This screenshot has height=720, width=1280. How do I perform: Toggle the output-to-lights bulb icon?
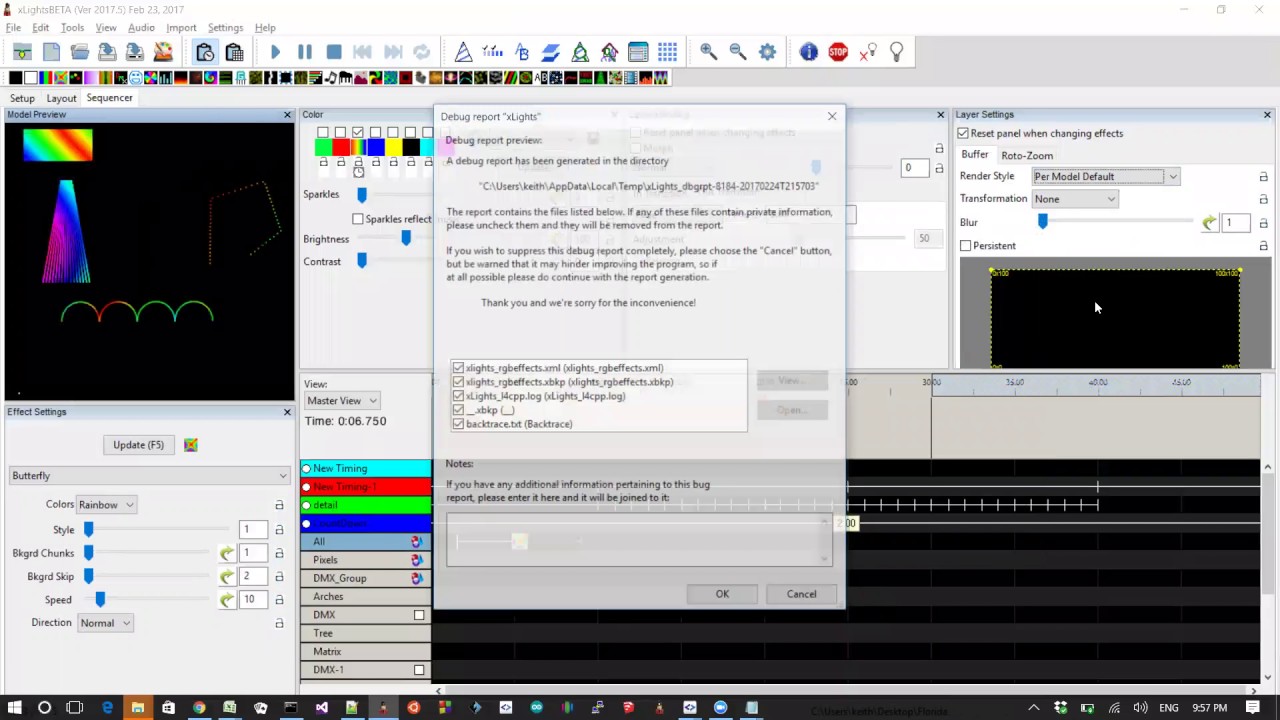click(896, 52)
